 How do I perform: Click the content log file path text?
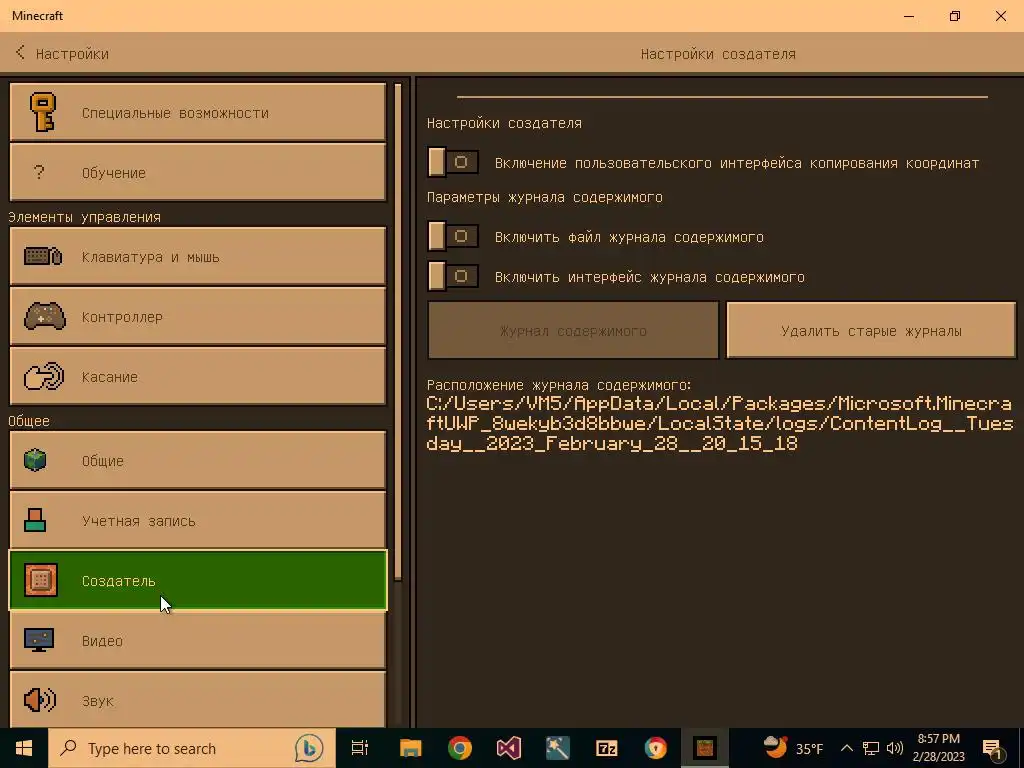[720, 423]
